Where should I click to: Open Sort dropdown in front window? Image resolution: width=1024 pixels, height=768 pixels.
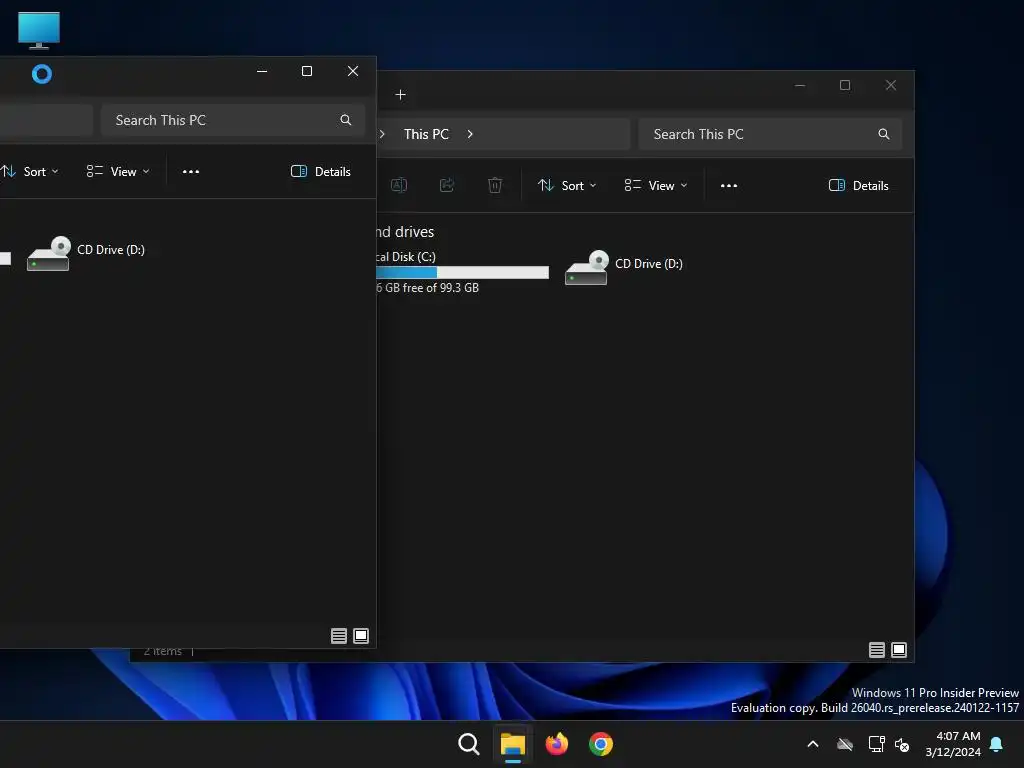(x=29, y=172)
